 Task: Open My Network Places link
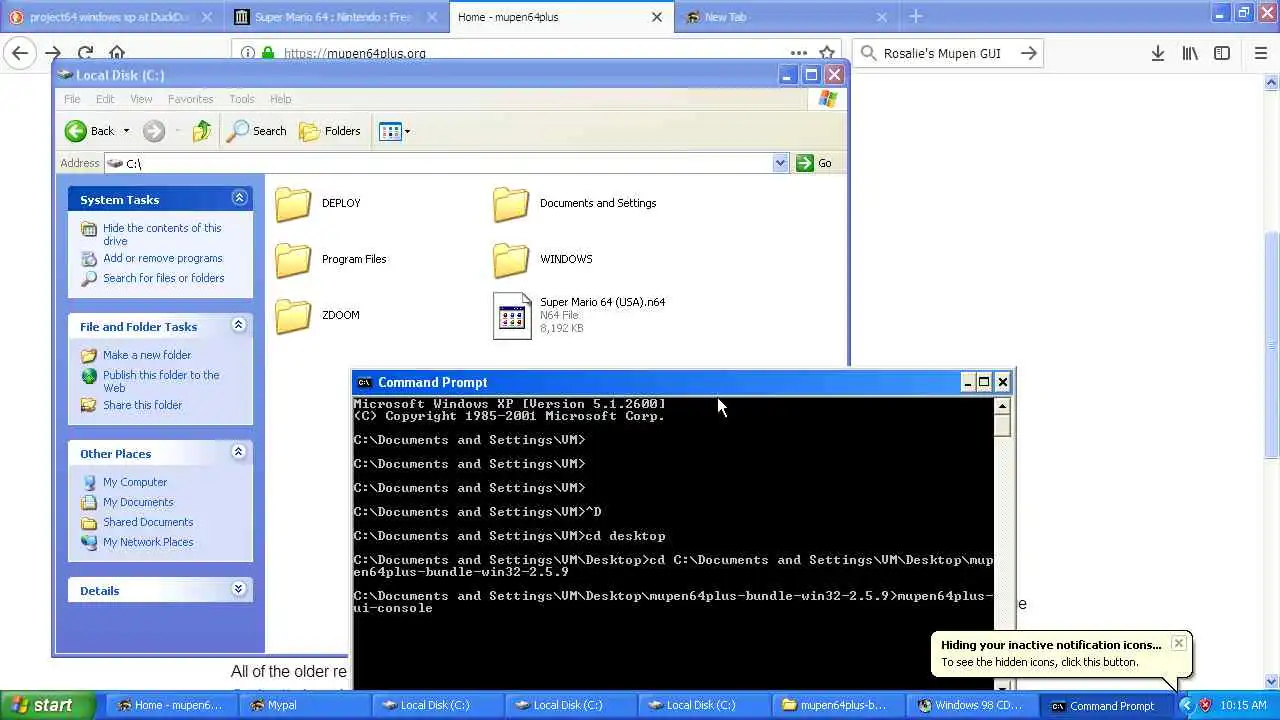(148, 542)
